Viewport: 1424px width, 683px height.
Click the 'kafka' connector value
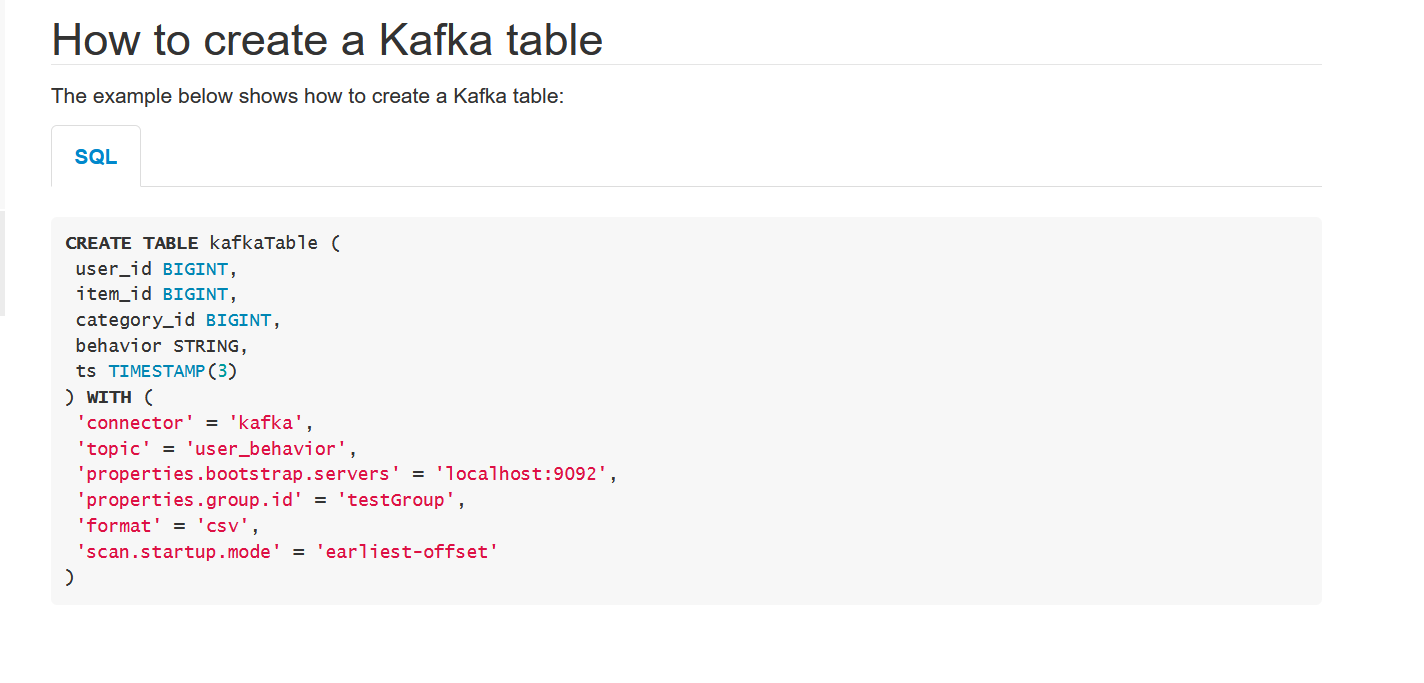pos(267,423)
